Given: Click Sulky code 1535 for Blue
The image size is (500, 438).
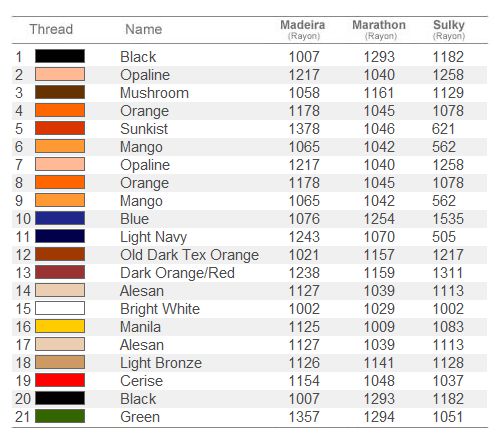Looking at the screenshot, I should (x=448, y=219).
